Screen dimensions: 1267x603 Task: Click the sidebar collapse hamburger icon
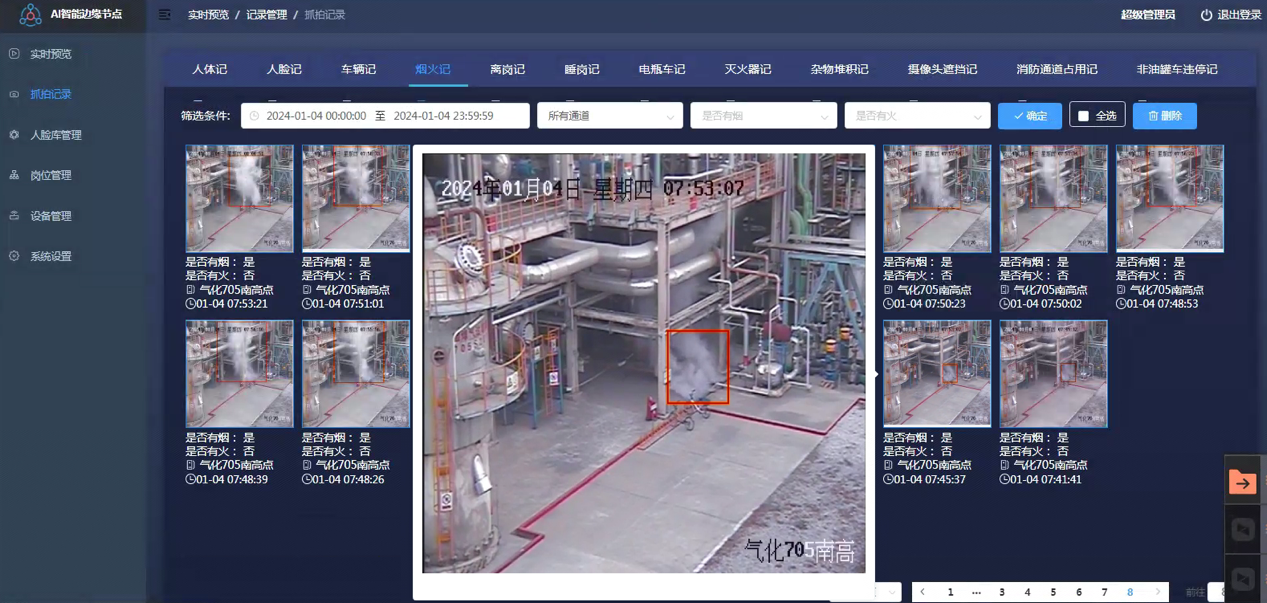165,15
